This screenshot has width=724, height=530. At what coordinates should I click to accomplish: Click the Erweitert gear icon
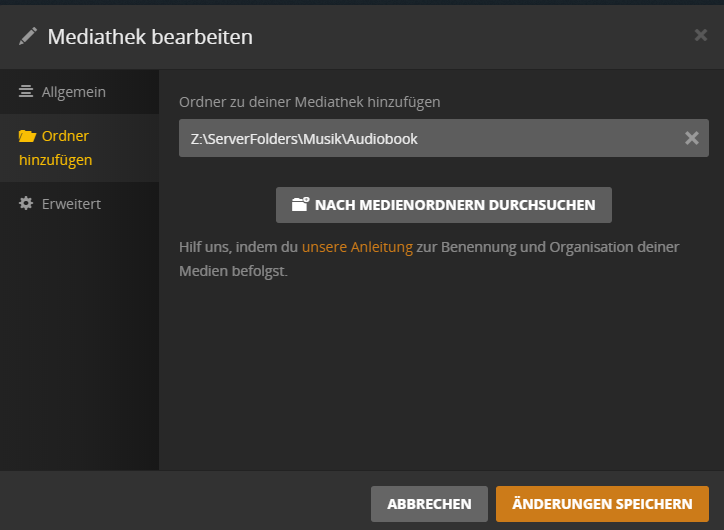tap(26, 203)
